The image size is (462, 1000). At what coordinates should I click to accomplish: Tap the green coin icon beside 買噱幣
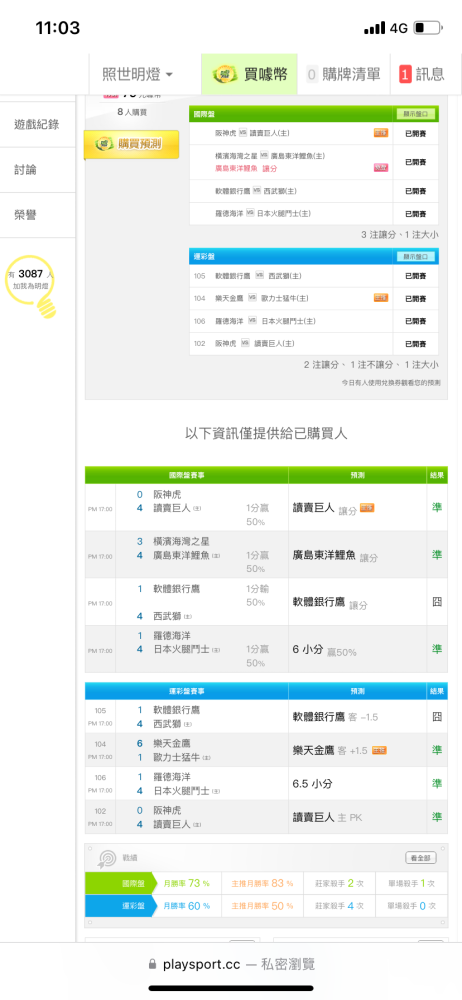(225, 74)
